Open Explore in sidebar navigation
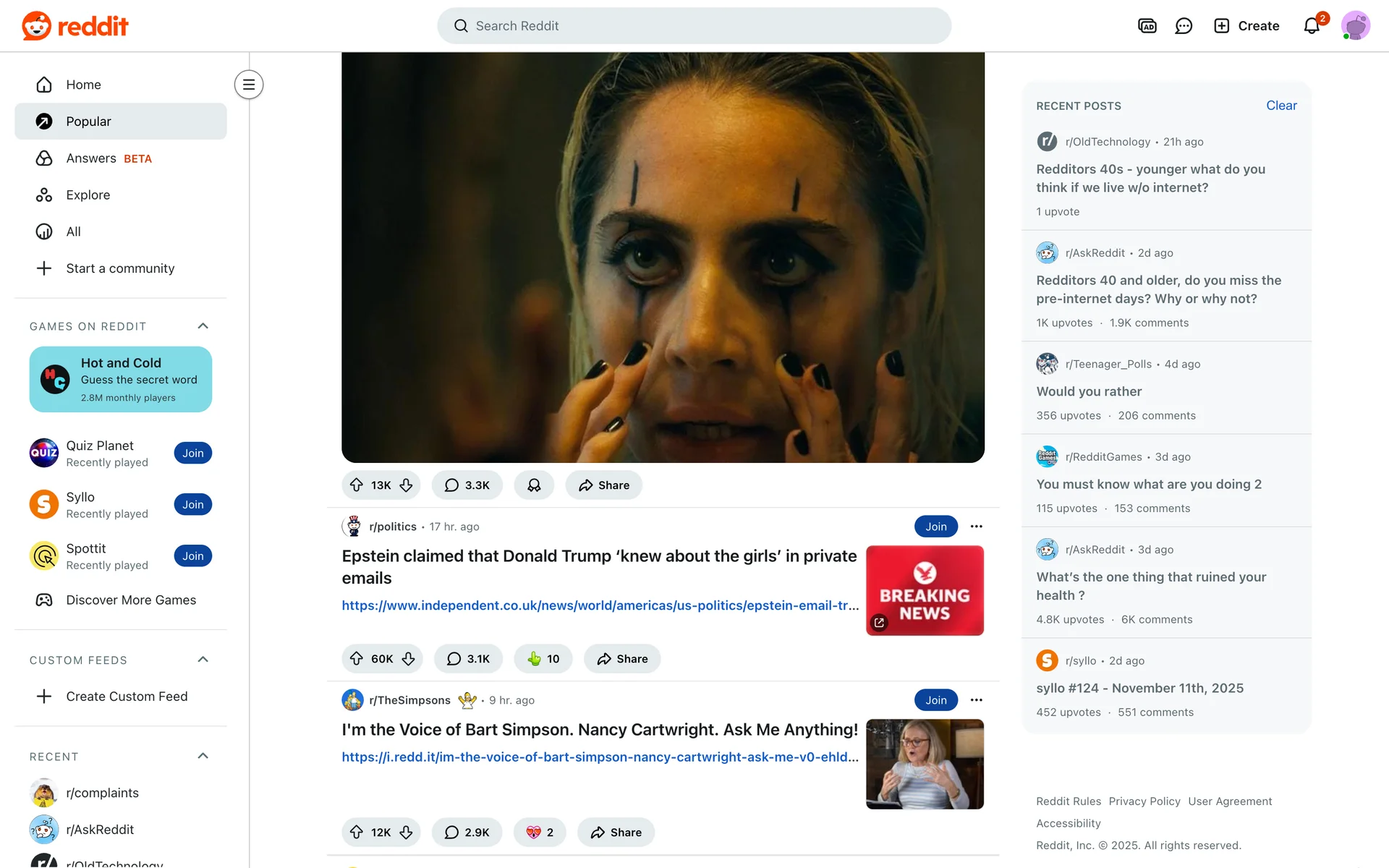The image size is (1389, 868). 88,195
